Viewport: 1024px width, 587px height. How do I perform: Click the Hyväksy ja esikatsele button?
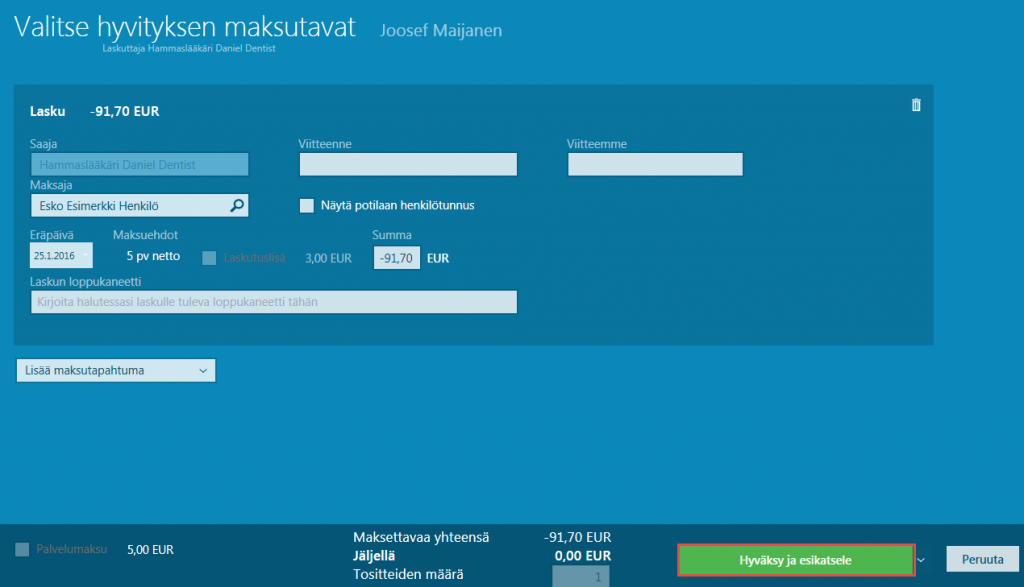coord(795,559)
